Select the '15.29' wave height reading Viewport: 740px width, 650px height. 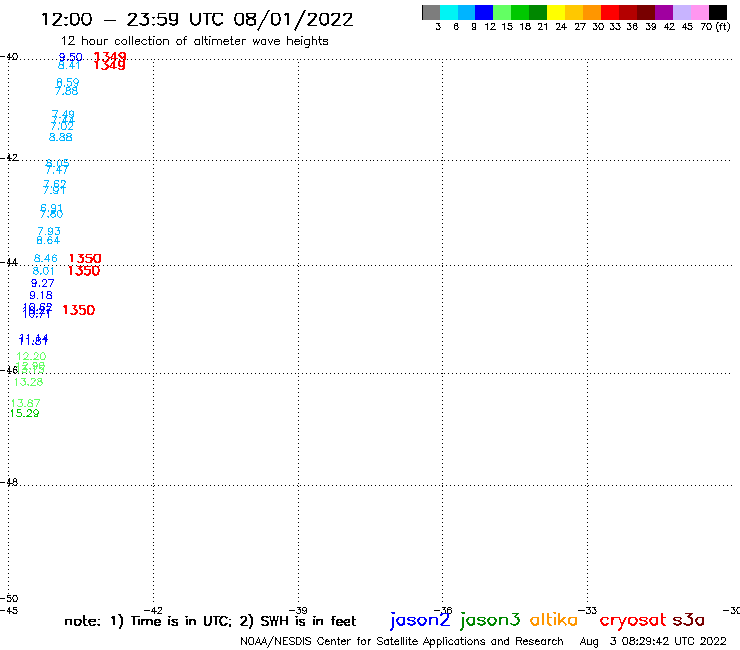[25, 414]
